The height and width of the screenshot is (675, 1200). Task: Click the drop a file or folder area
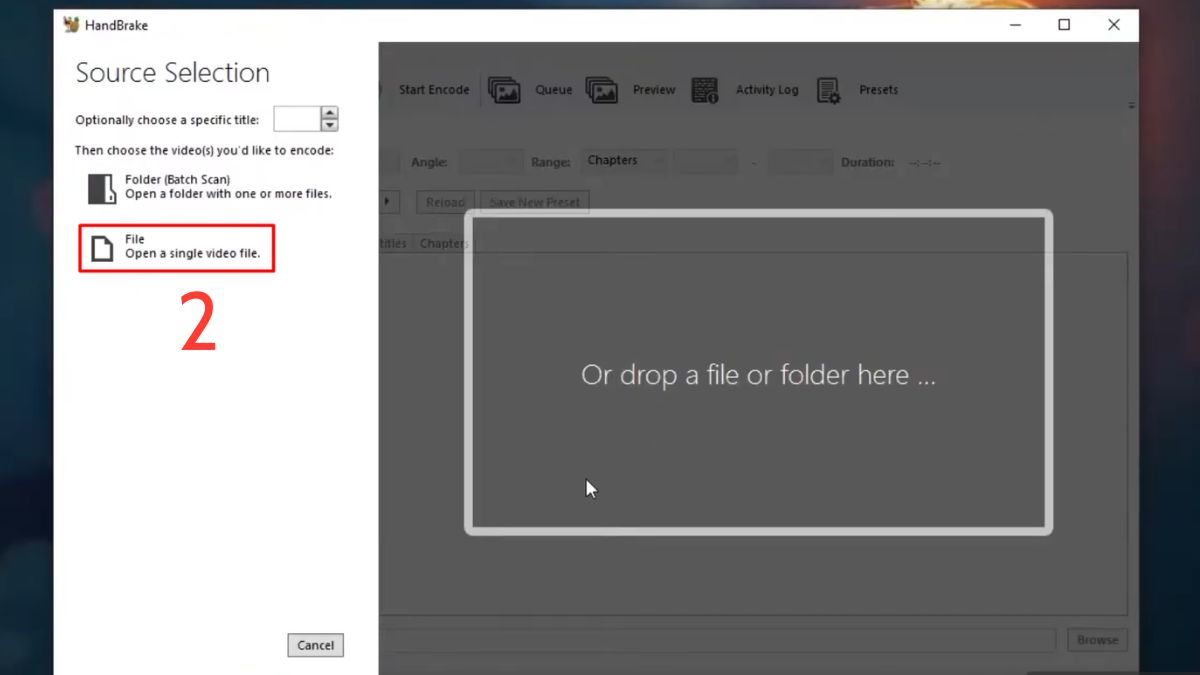[759, 373]
